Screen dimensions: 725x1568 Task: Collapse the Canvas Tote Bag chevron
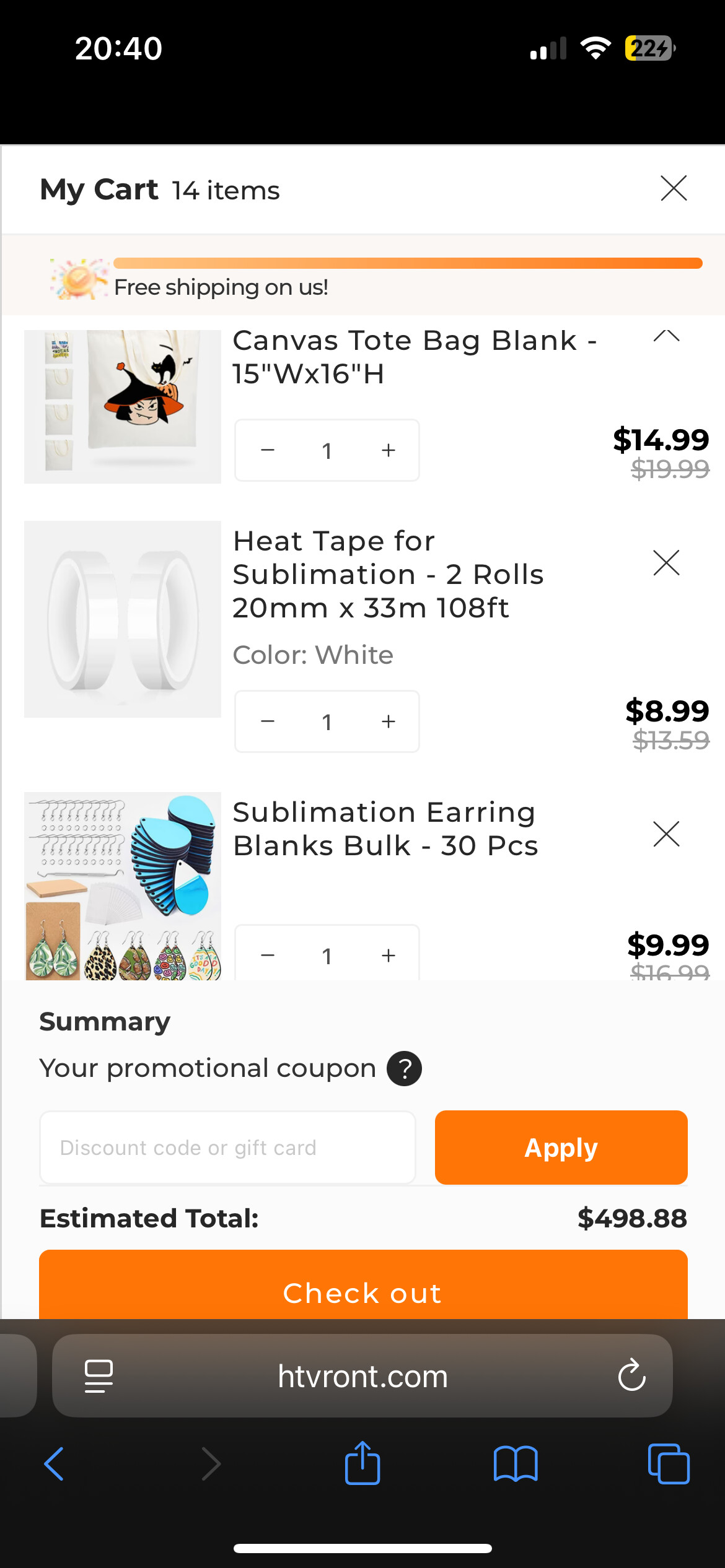(666, 336)
